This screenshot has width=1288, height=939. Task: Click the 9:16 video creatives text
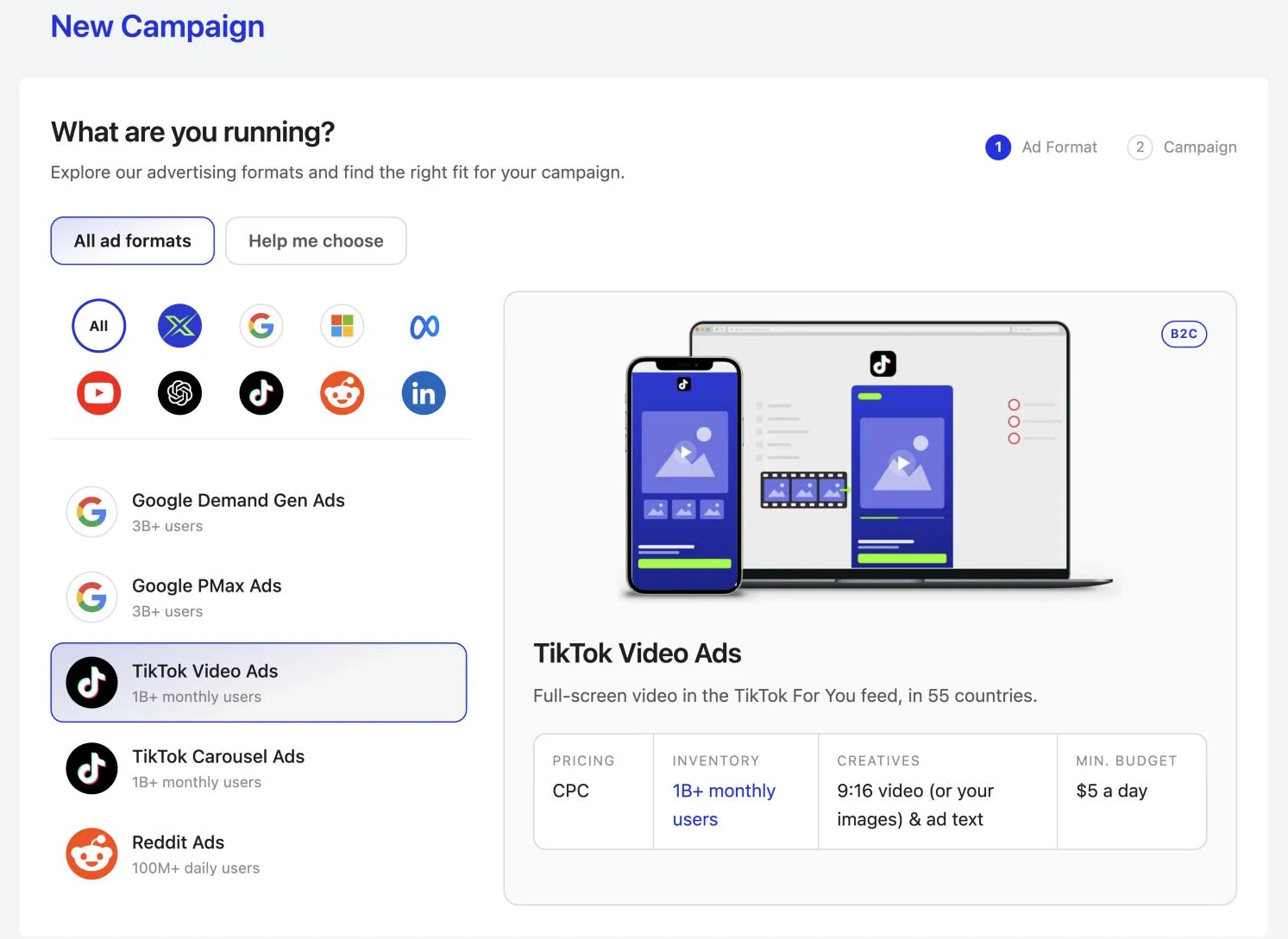point(915,804)
